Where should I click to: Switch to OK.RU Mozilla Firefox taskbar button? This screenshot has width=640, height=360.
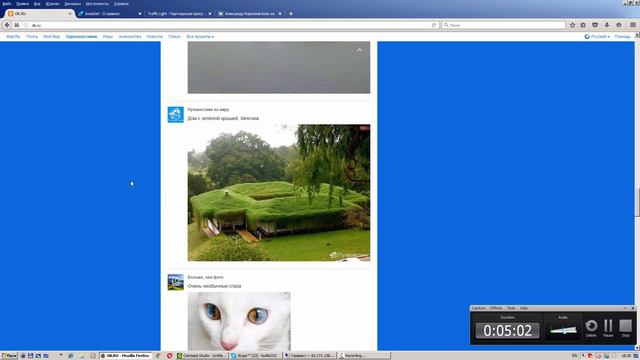[126, 356]
